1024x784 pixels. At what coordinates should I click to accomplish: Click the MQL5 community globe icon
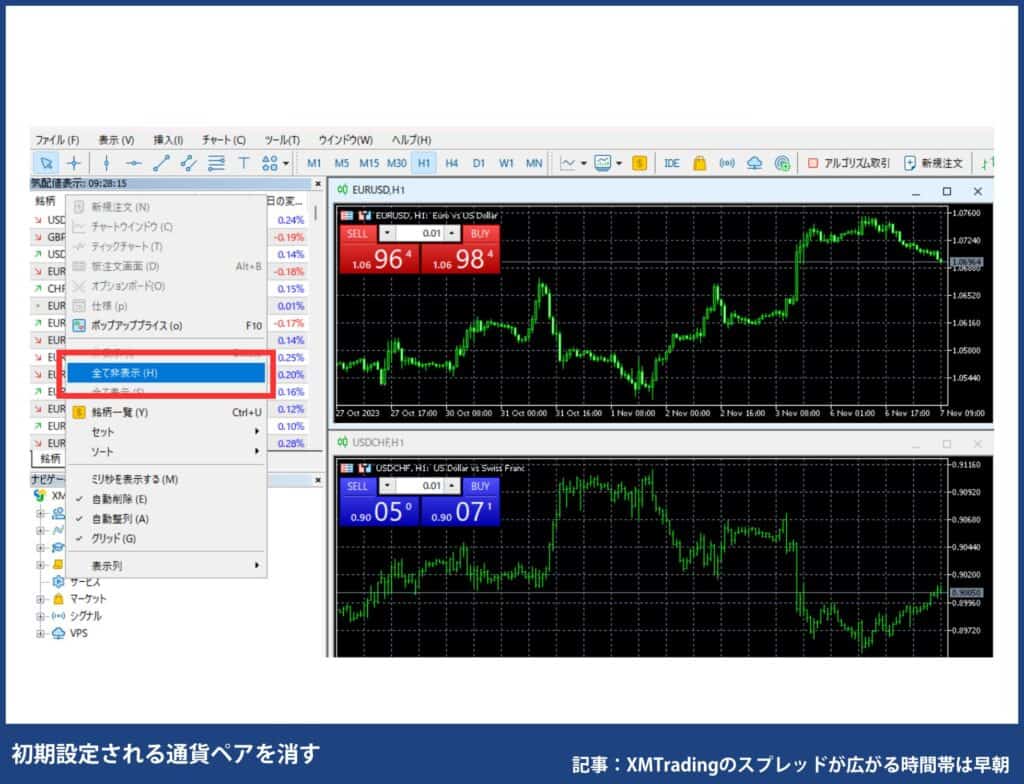coord(783,163)
